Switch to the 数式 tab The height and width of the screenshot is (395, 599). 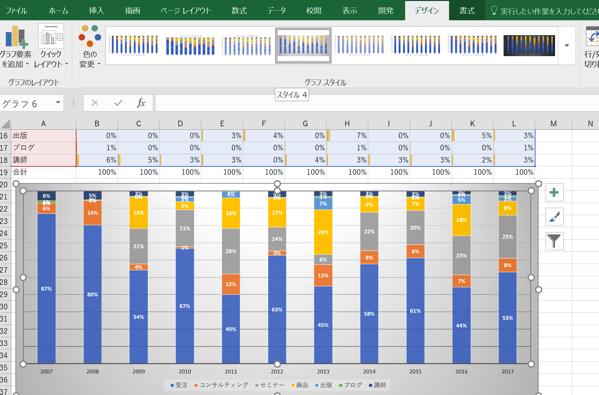(x=239, y=10)
